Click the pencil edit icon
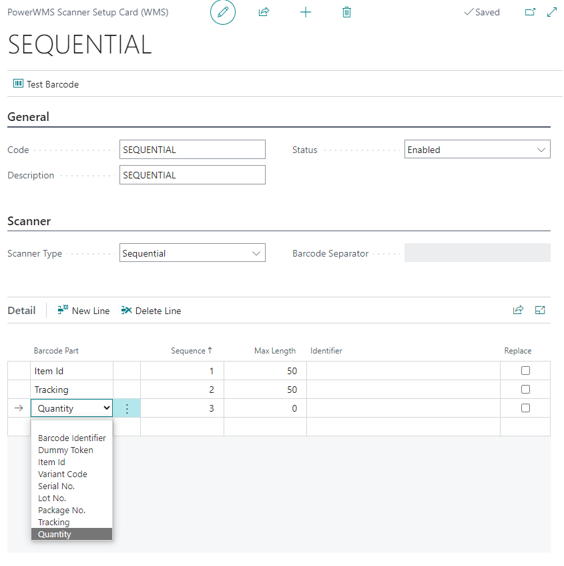 click(x=222, y=12)
